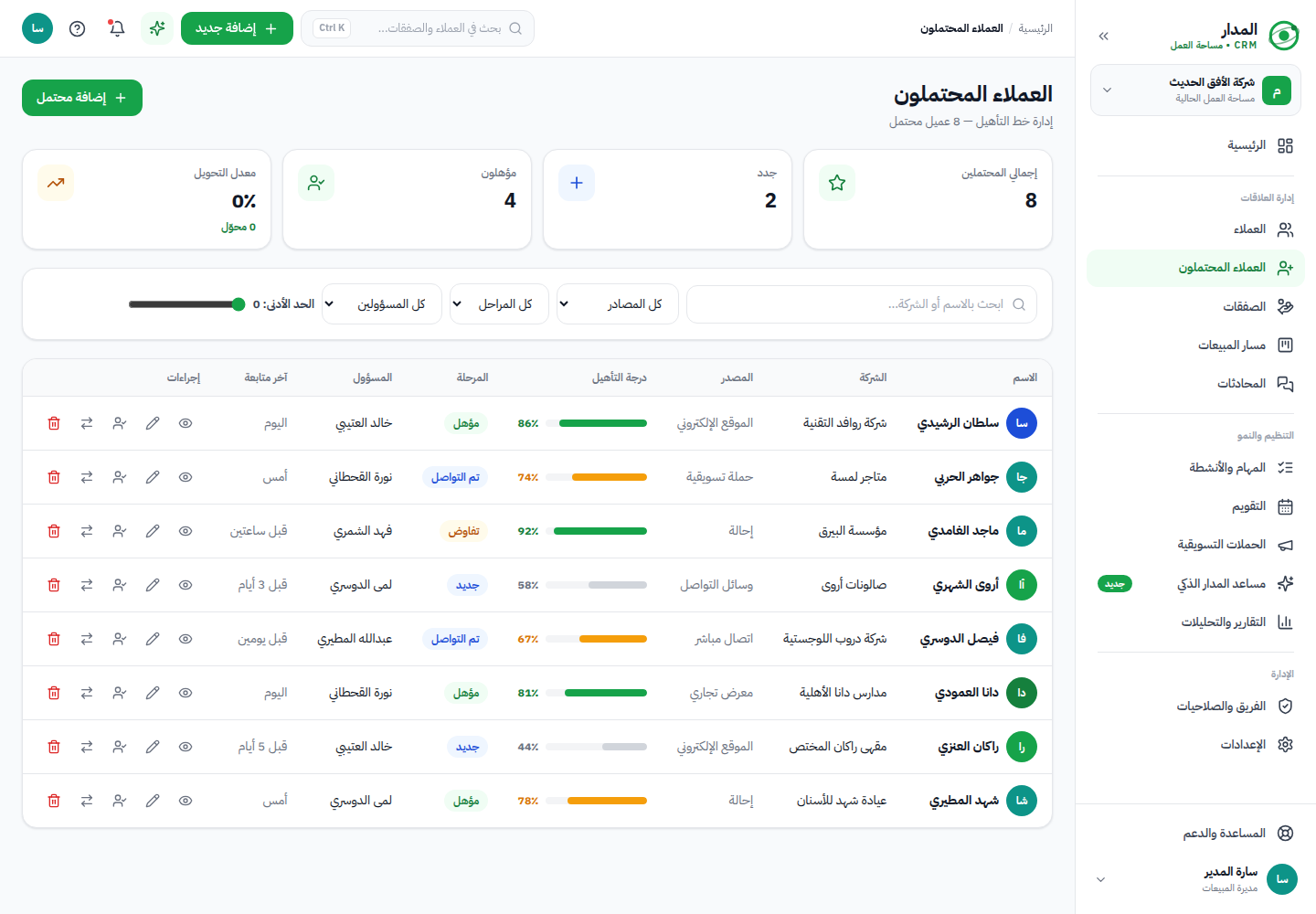Viewport: 1316px width, 914px height.
Task: Open the سا user avatar in header
Action: click(37, 28)
